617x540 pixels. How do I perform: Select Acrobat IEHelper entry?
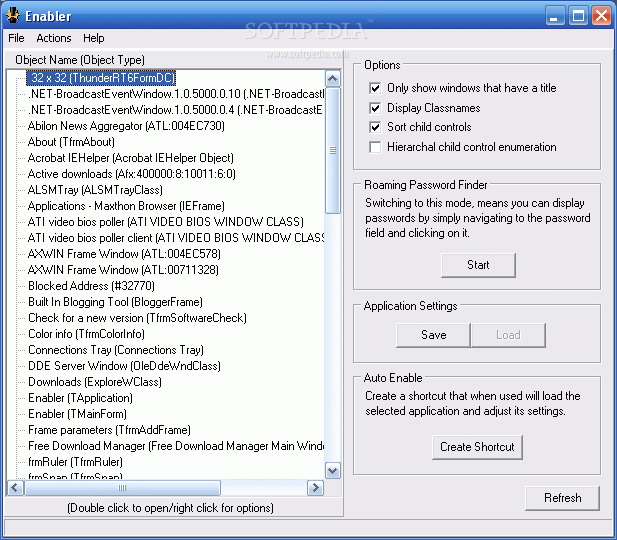pos(131,158)
